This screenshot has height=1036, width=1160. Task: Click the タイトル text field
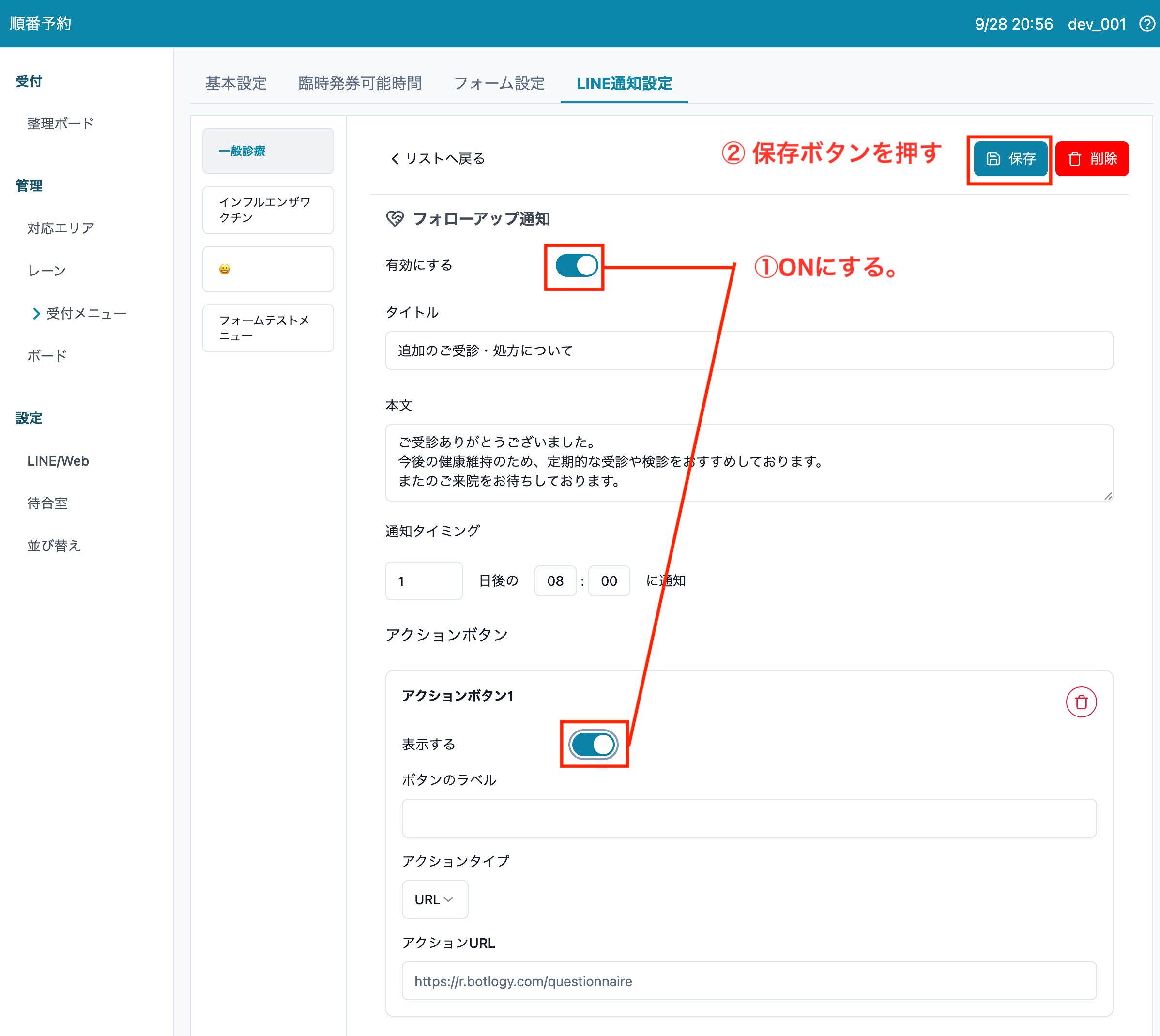point(748,350)
